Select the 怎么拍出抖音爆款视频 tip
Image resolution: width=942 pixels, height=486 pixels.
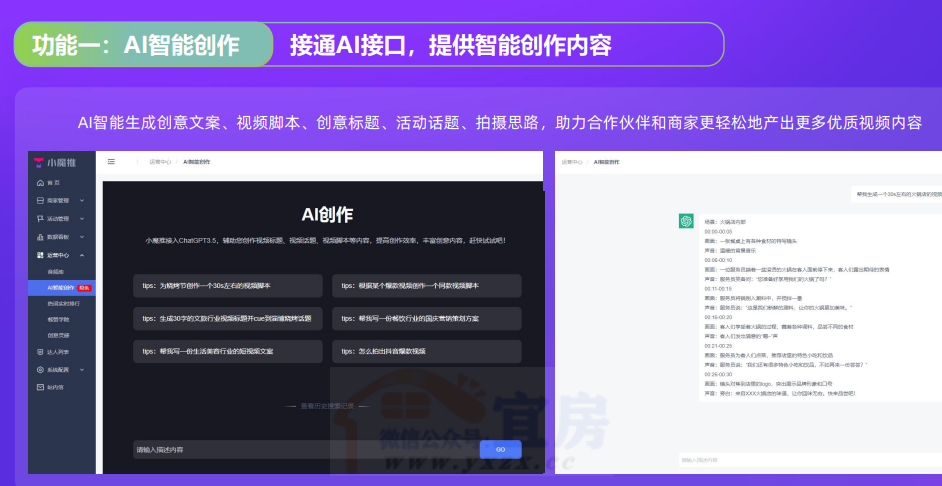coord(427,352)
